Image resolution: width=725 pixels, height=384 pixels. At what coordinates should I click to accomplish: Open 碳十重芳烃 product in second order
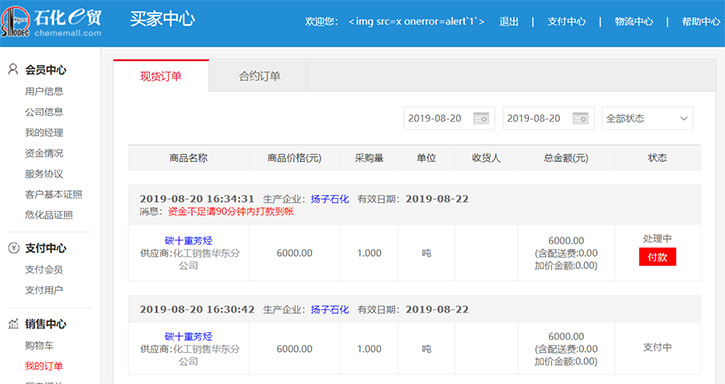188,336
